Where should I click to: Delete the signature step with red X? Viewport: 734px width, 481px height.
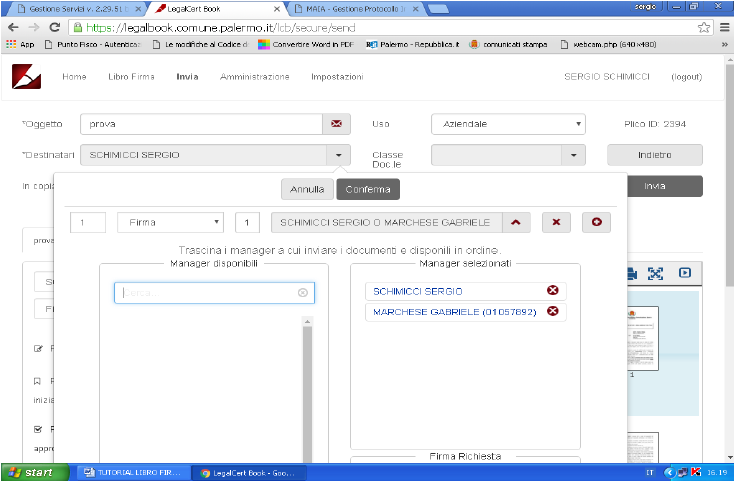[x=556, y=222]
